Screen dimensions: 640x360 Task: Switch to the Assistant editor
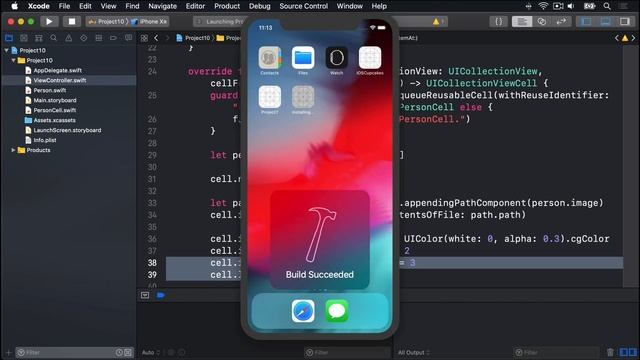(542, 21)
